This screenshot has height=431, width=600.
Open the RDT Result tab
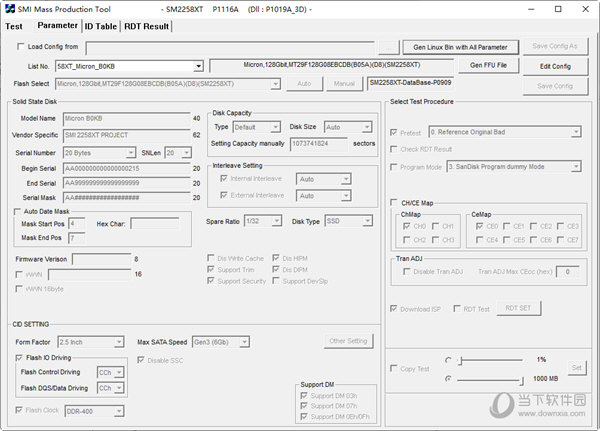point(146,26)
